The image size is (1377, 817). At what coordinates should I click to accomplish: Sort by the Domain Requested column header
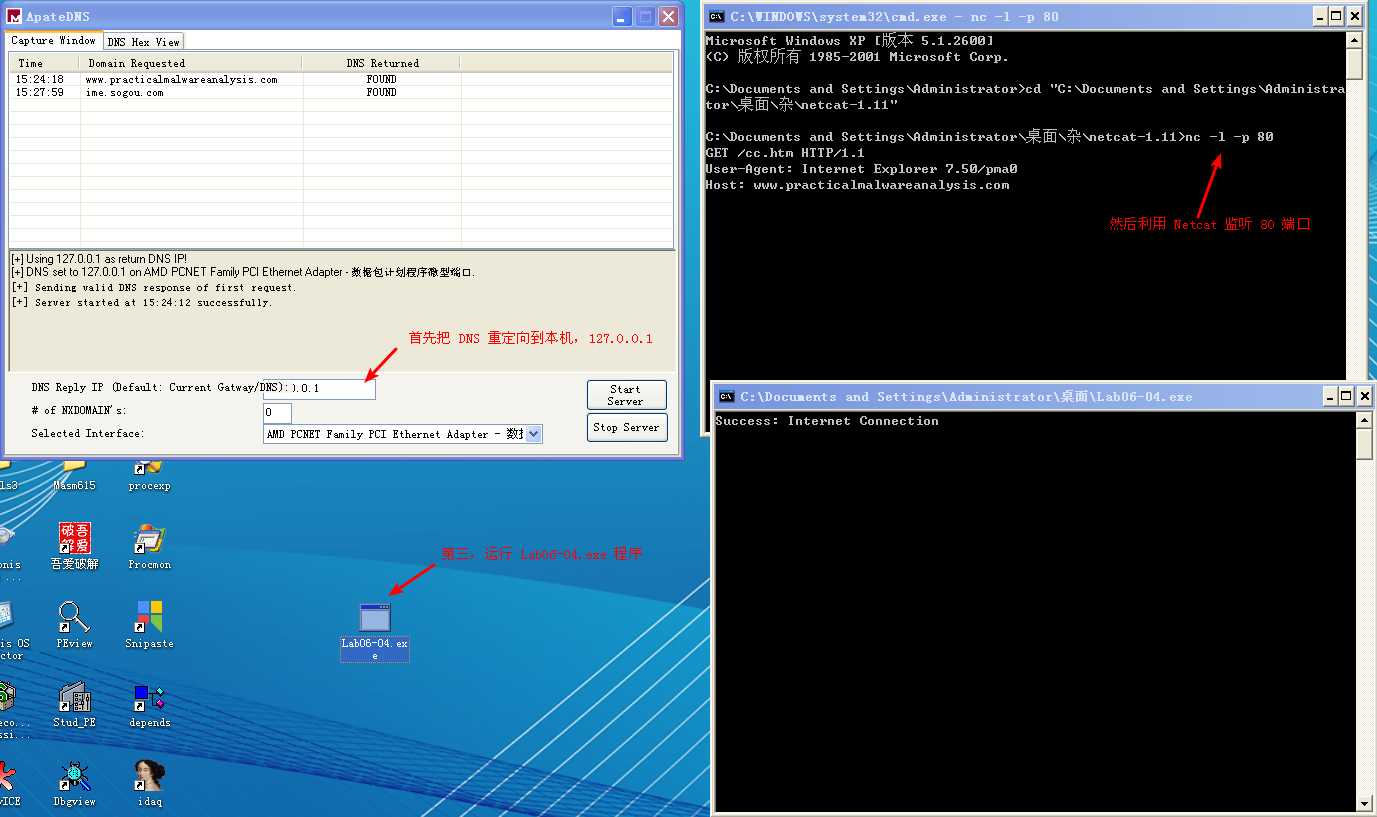(191, 63)
